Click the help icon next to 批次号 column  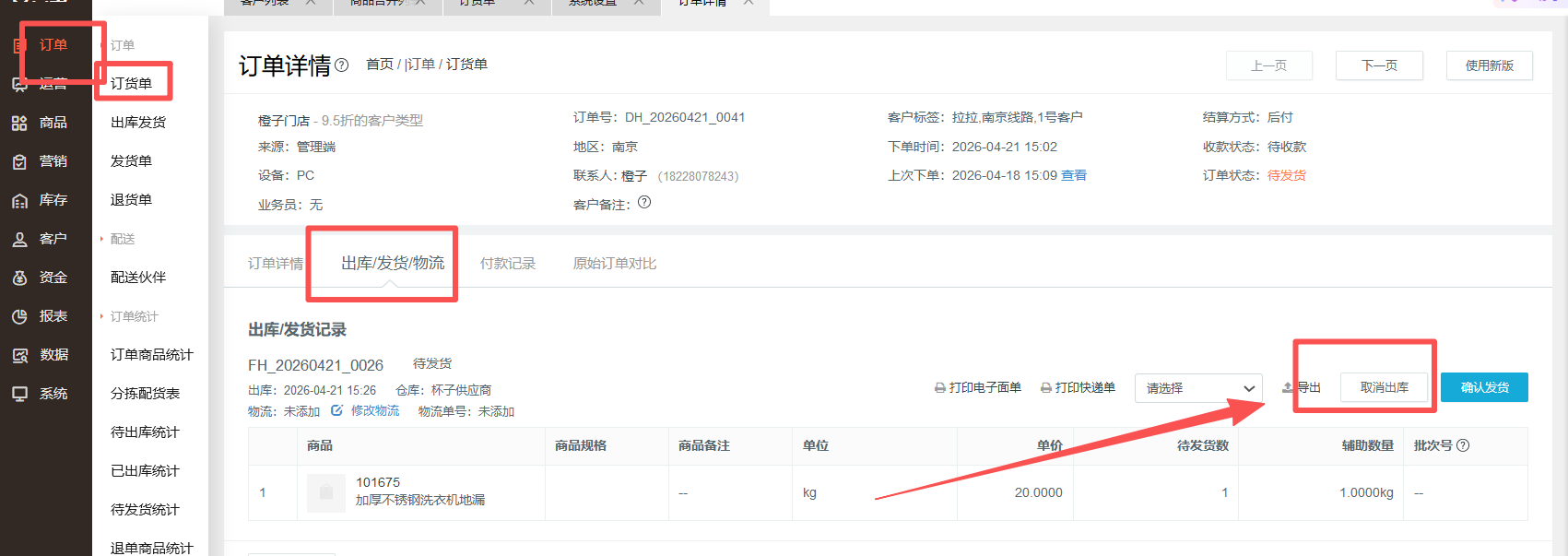coord(1463,445)
